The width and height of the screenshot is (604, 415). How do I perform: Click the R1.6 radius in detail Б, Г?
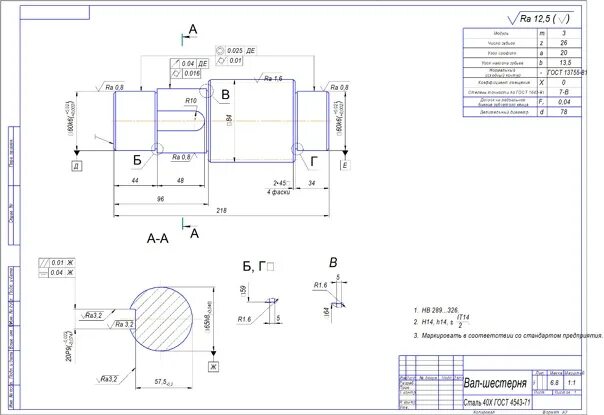(245, 319)
